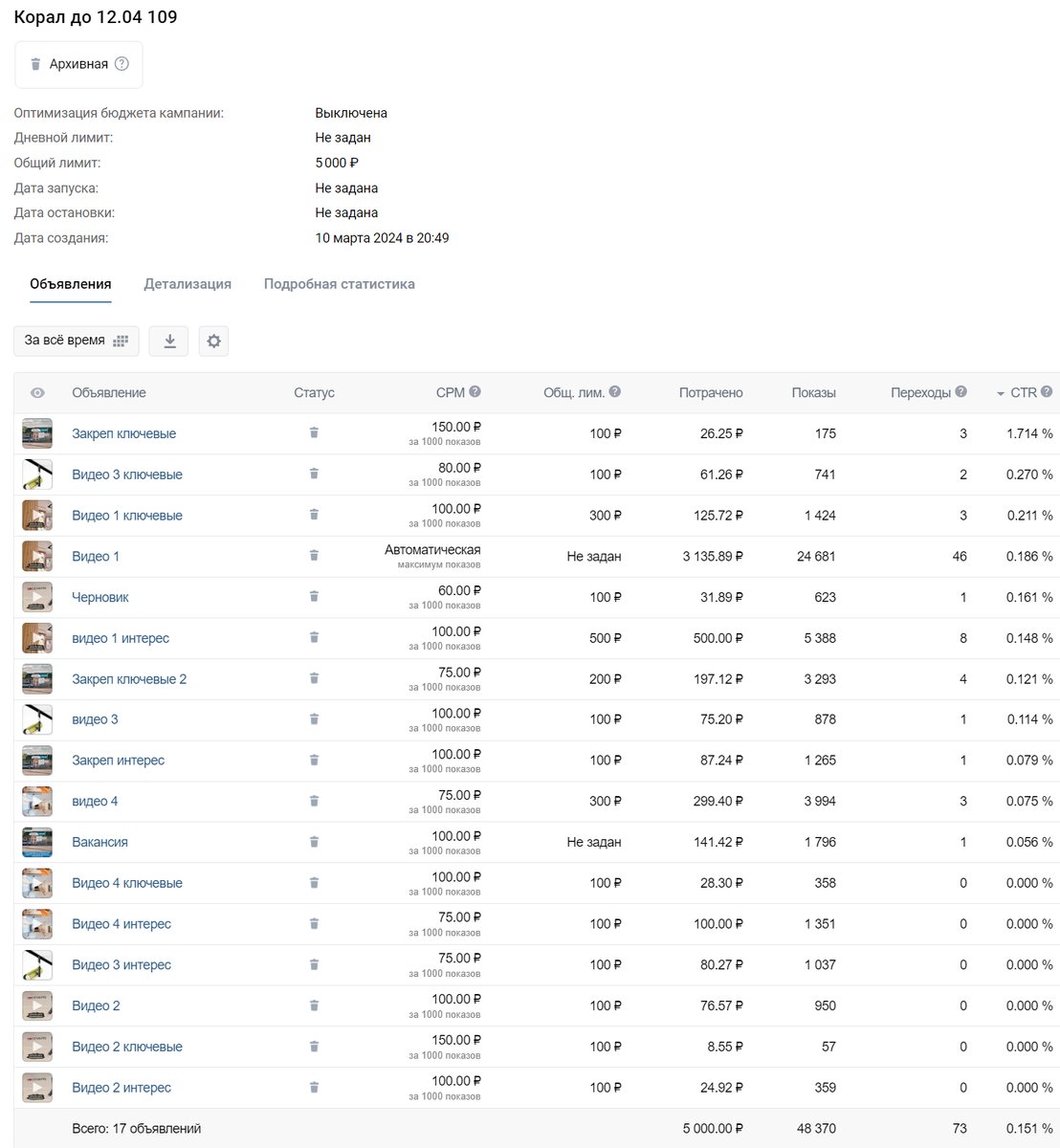Click thumbnail of Вакансия ad

coord(37,842)
